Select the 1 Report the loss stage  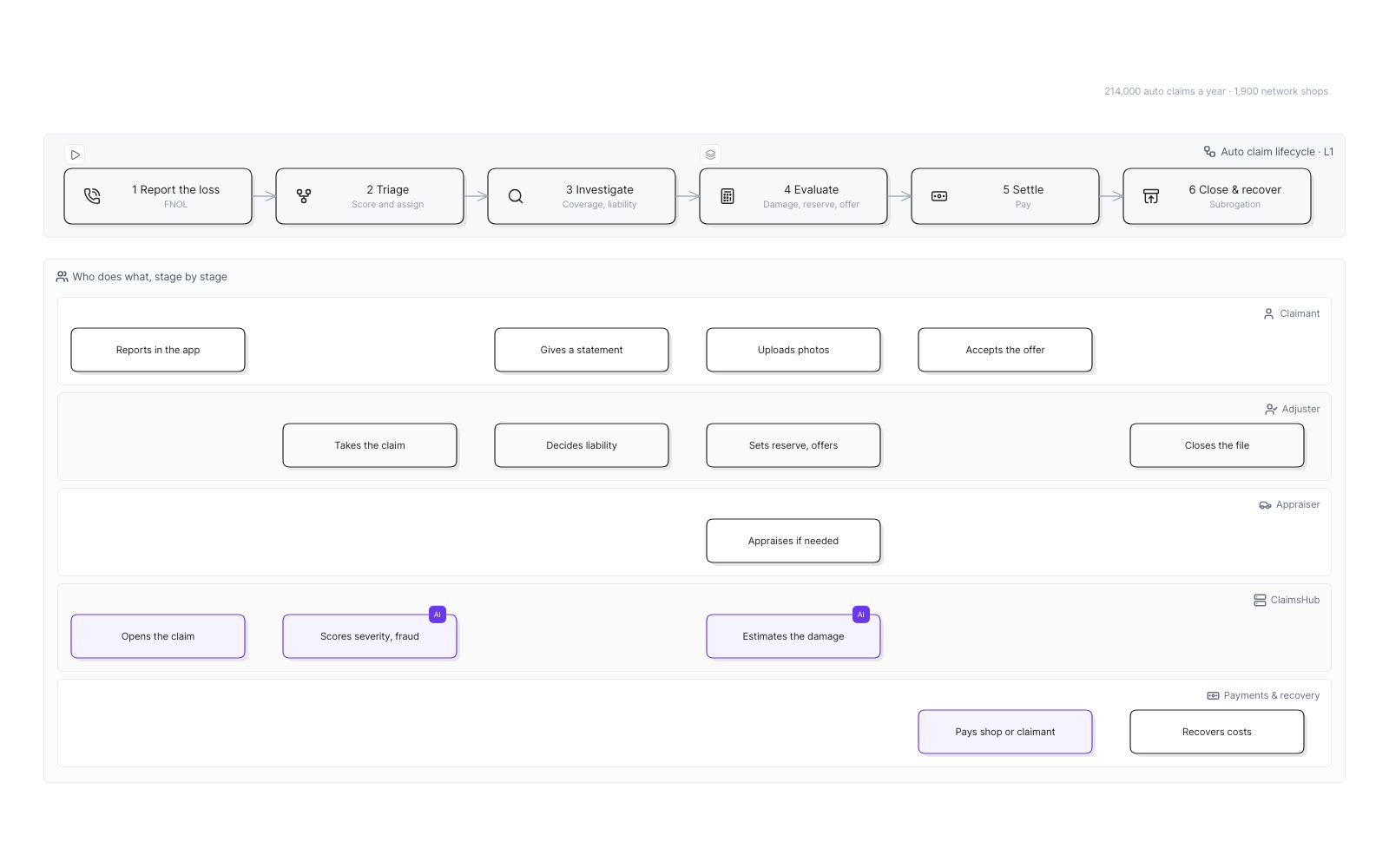point(158,196)
